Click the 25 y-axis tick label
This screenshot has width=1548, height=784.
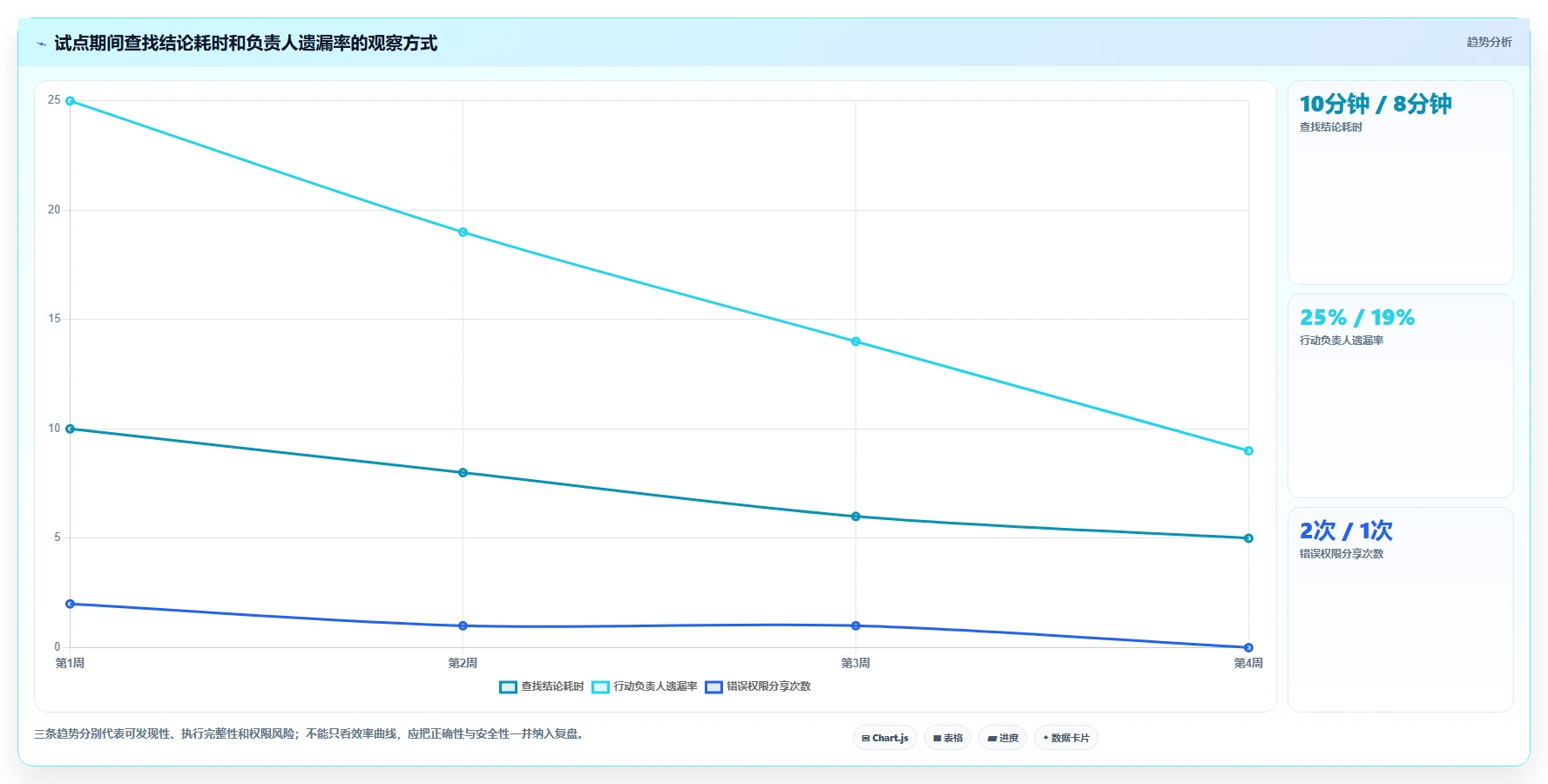(x=54, y=100)
